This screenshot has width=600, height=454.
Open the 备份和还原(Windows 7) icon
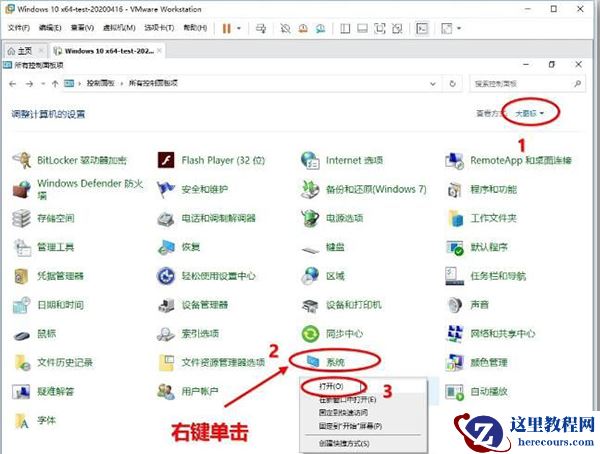coord(310,189)
